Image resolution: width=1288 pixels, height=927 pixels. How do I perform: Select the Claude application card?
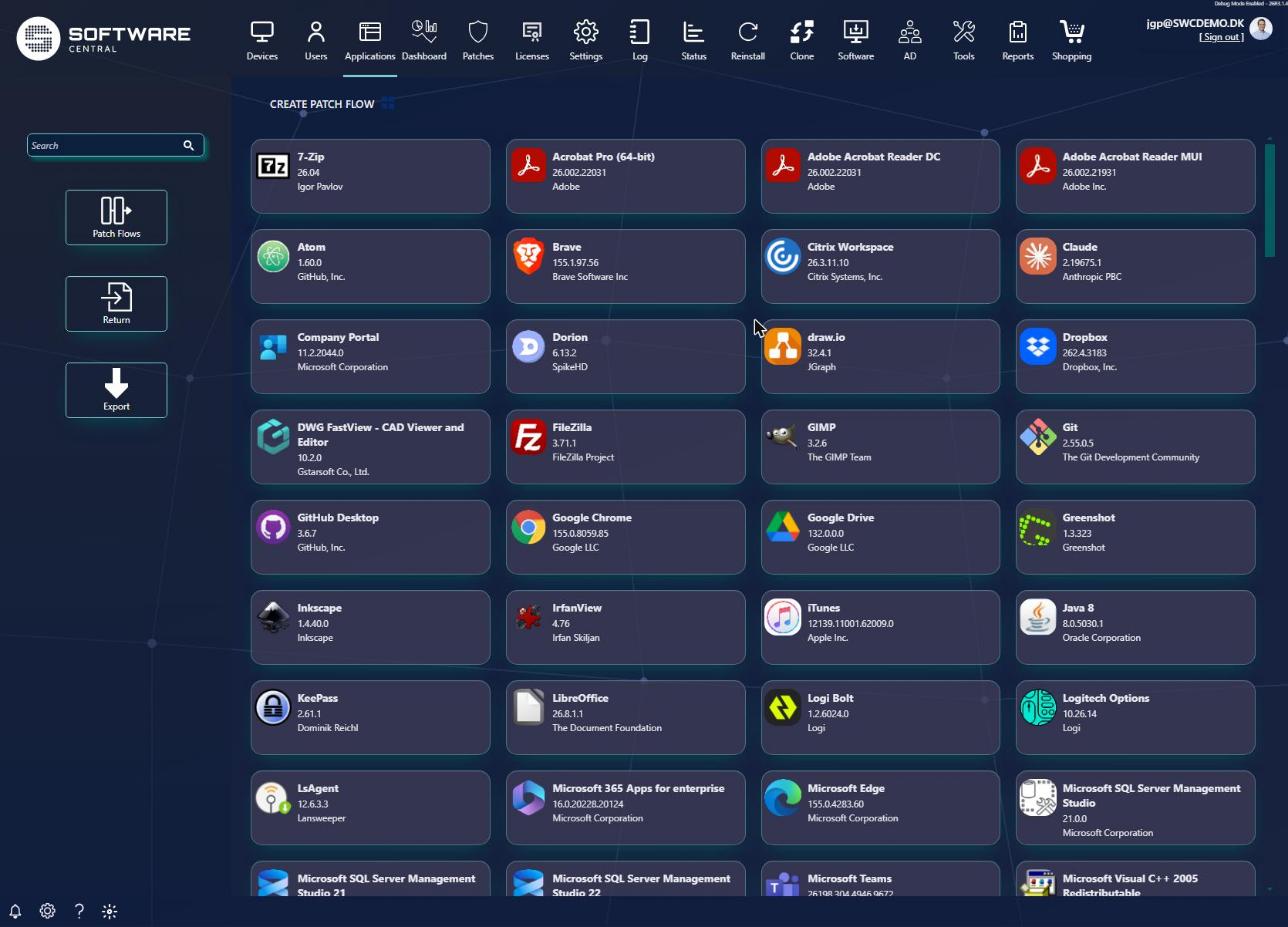click(x=1135, y=266)
